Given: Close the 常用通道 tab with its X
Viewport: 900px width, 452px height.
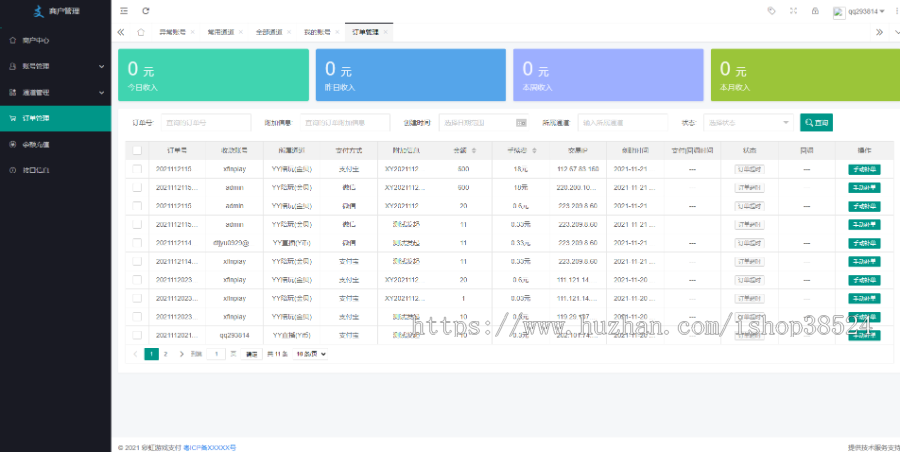Looking at the screenshot, I should click(240, 32).
